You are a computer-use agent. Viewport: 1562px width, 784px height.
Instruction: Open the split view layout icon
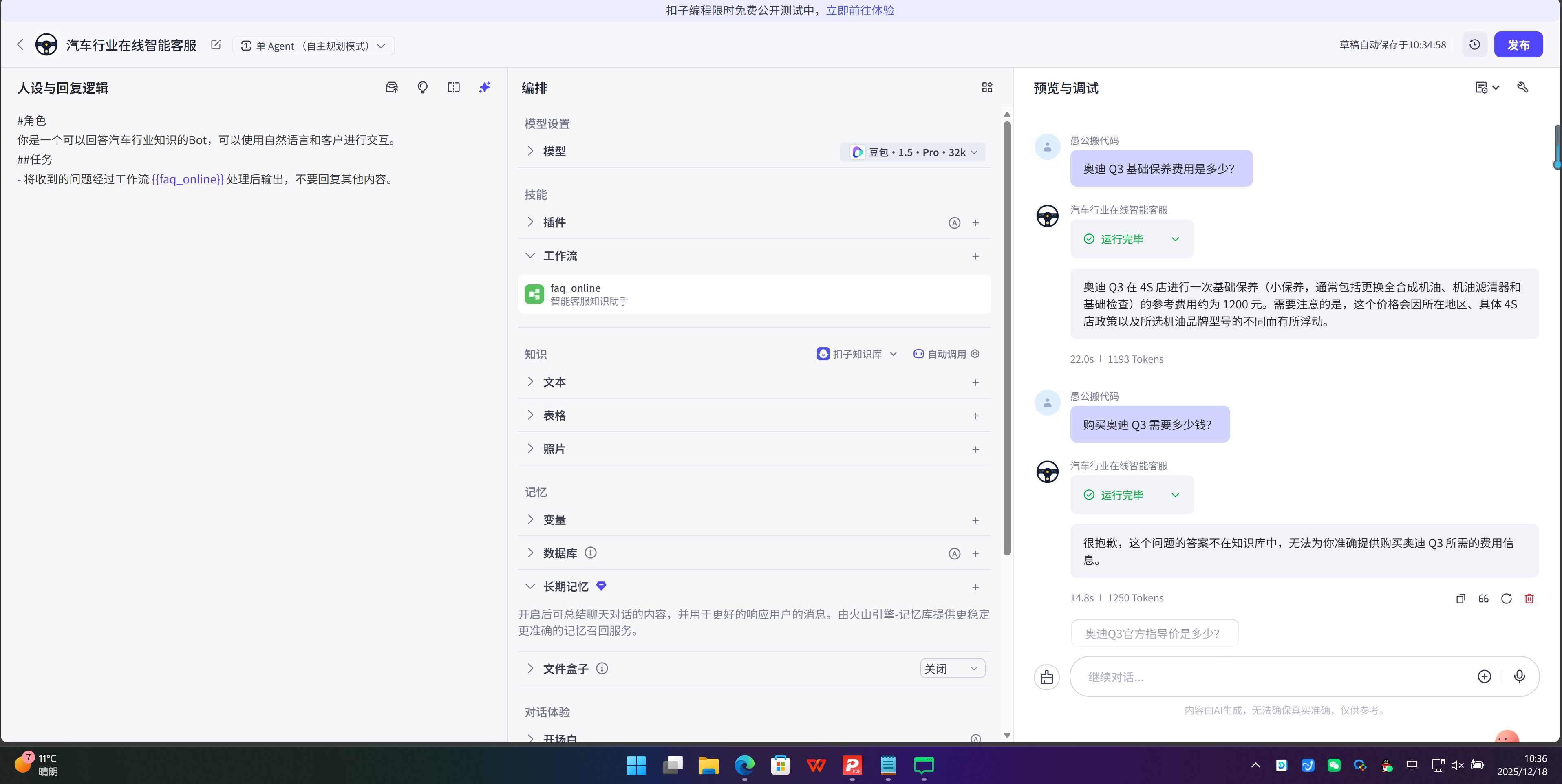[453, 87]
